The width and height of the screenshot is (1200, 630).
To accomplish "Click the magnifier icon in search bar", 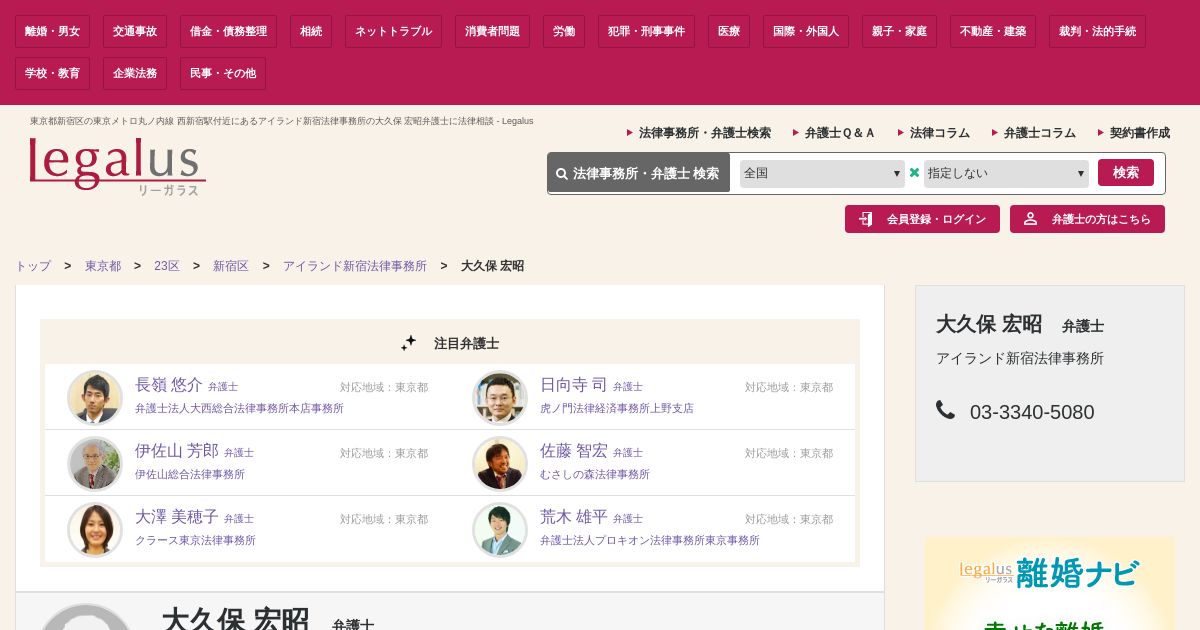I will coord(562,174).
